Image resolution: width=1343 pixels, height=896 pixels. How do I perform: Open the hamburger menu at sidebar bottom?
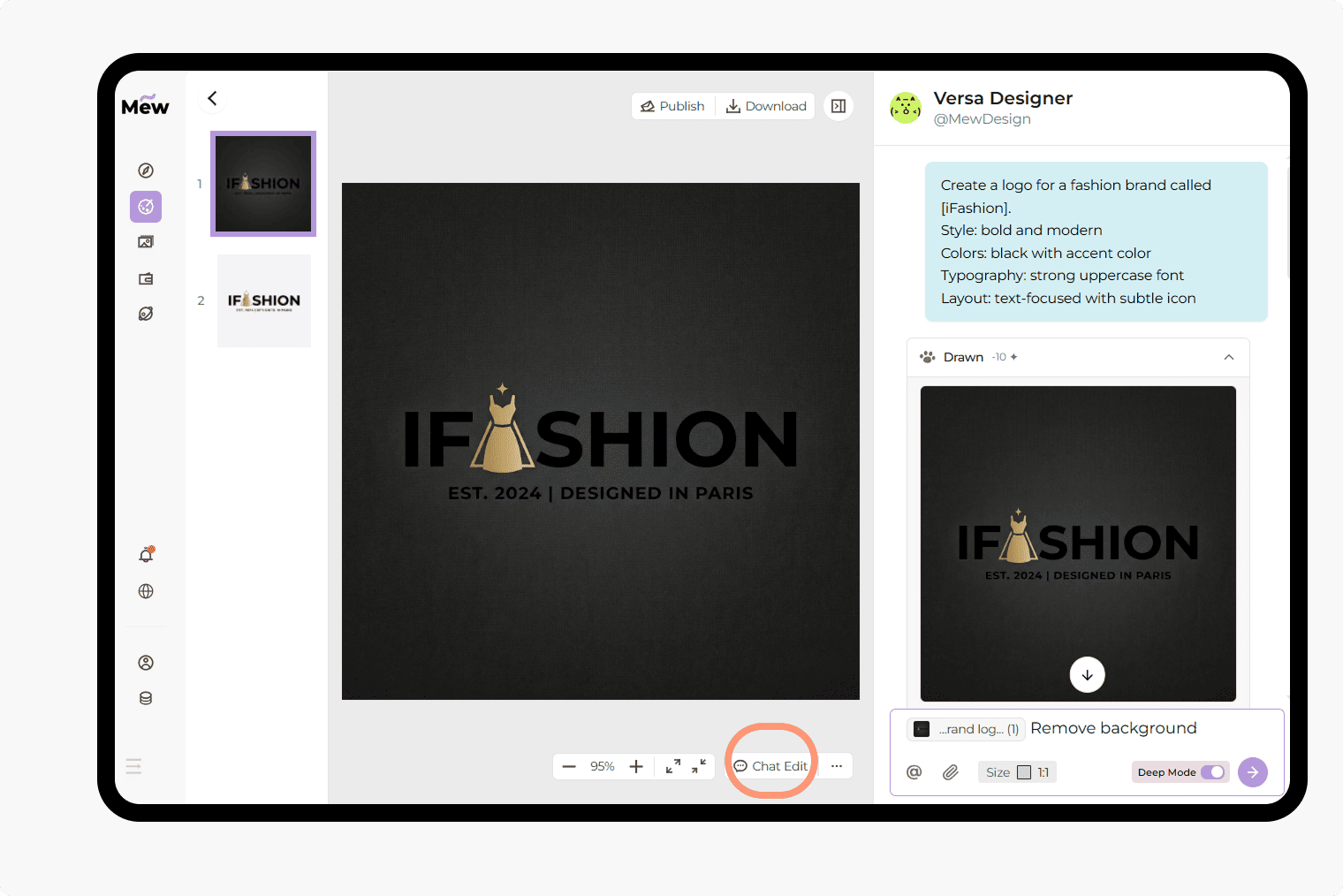tap(133, 766)
